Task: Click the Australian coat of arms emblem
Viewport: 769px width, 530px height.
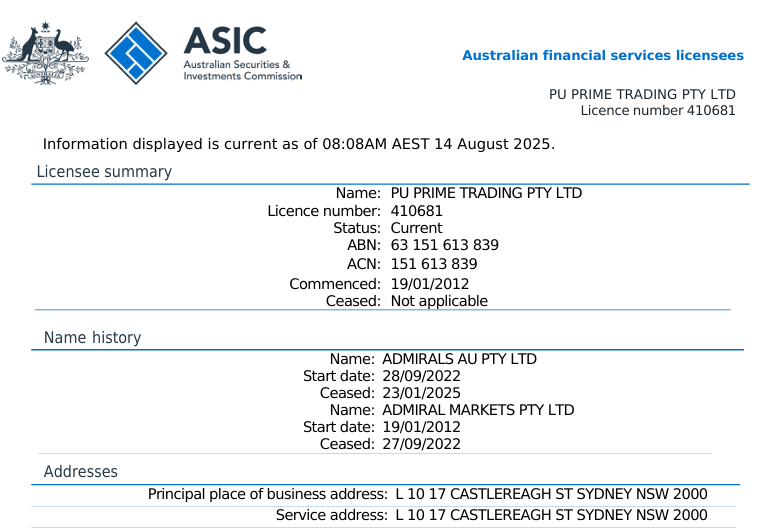Action: [x=44, y=52]
